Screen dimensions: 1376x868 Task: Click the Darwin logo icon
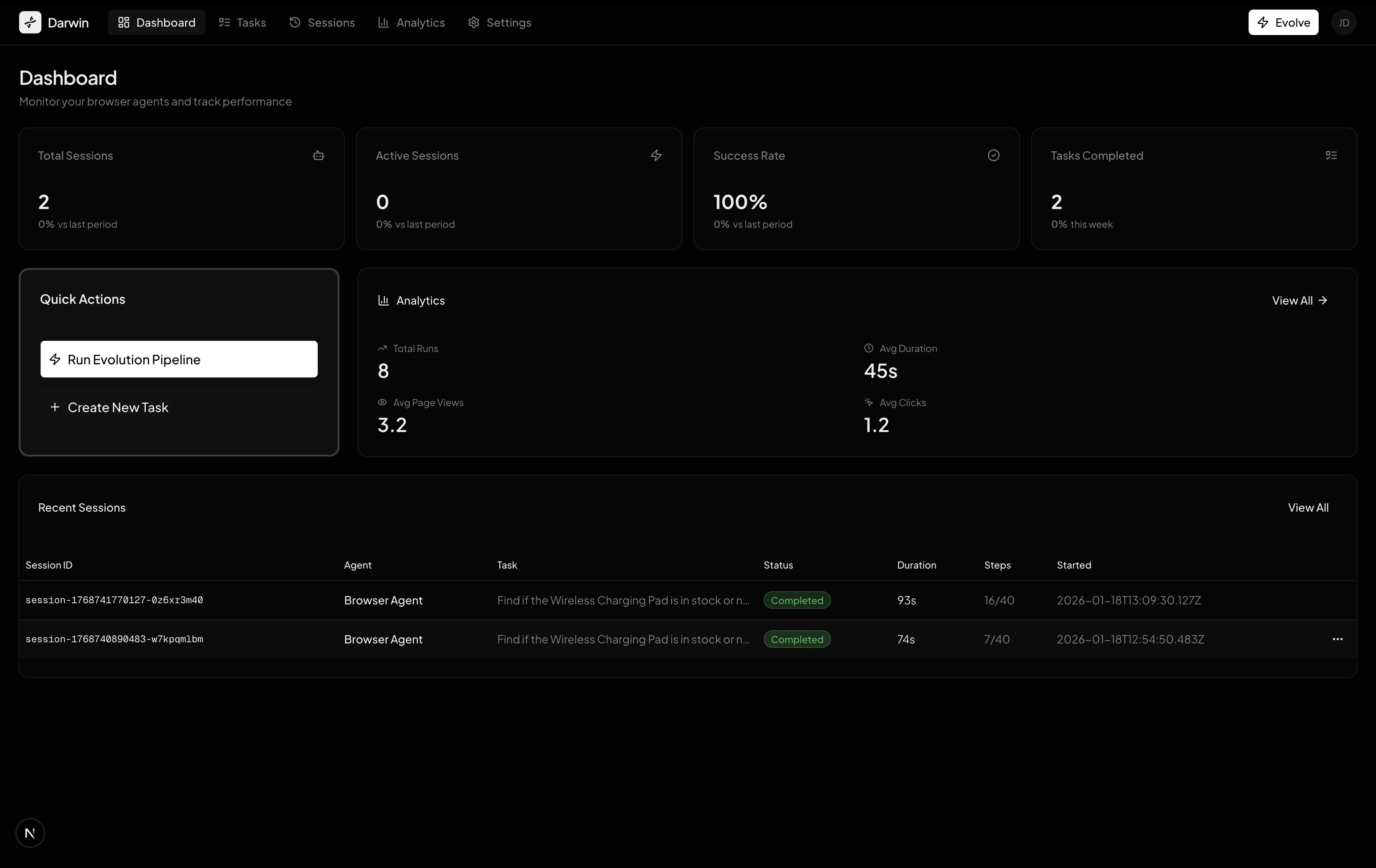point(30,22)
